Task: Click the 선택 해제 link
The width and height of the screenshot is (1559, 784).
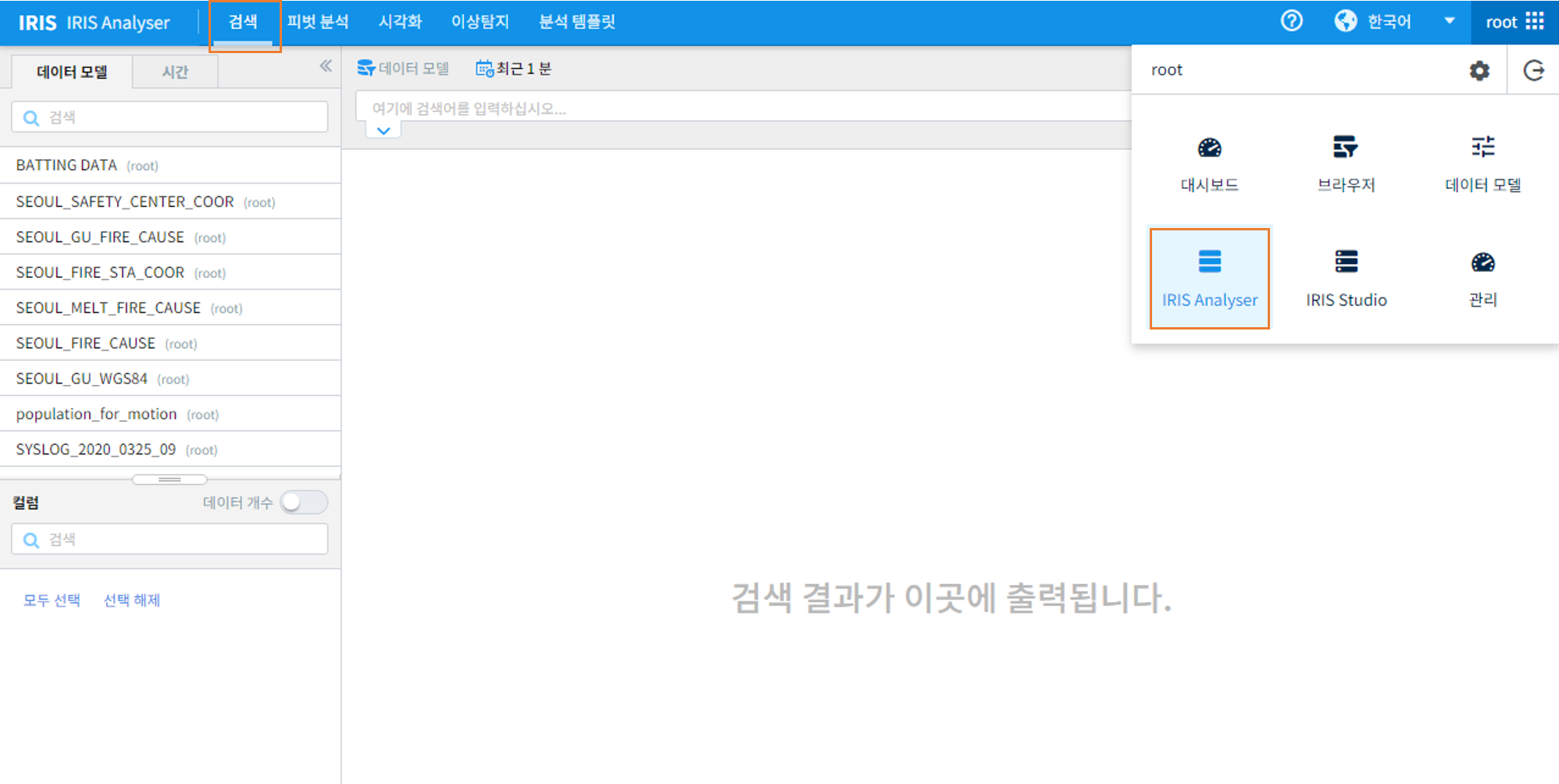Action: pos(132,600)
